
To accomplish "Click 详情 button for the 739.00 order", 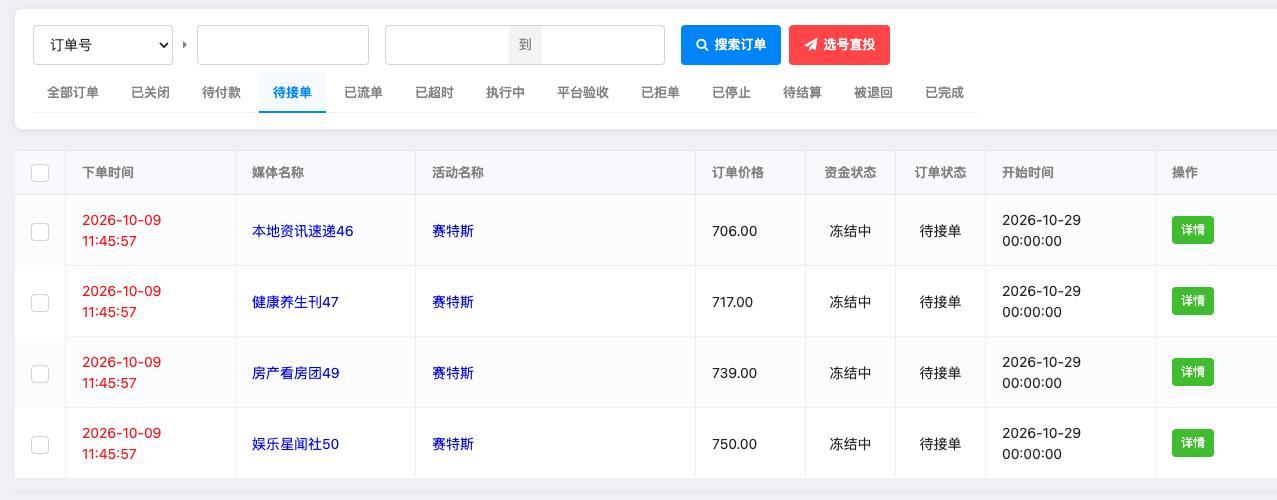I will (1193, 372).
